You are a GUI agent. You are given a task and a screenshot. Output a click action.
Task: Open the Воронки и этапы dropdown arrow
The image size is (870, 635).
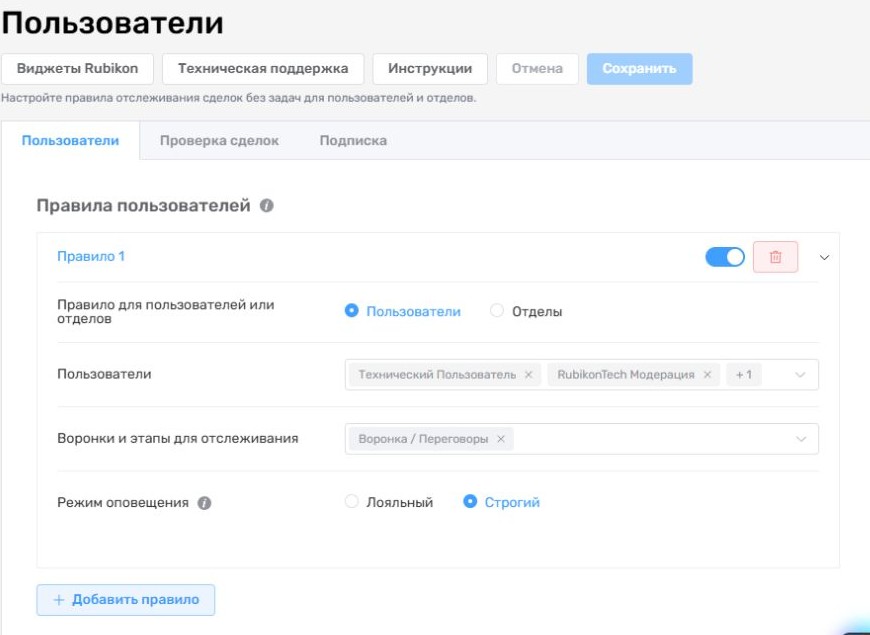801,439
